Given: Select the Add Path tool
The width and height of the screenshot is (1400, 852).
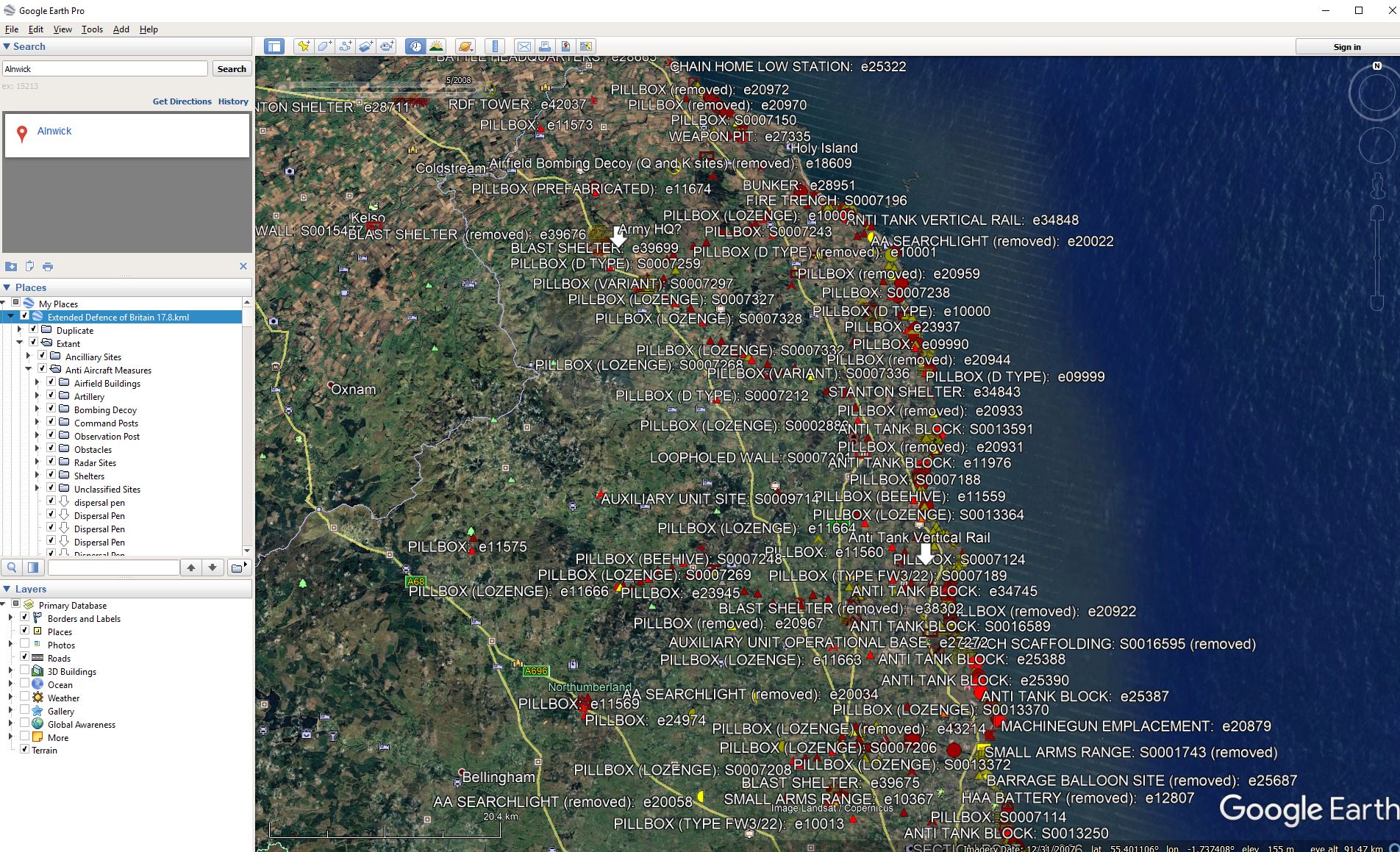Looking at the screenshot, I should point(345,46).
